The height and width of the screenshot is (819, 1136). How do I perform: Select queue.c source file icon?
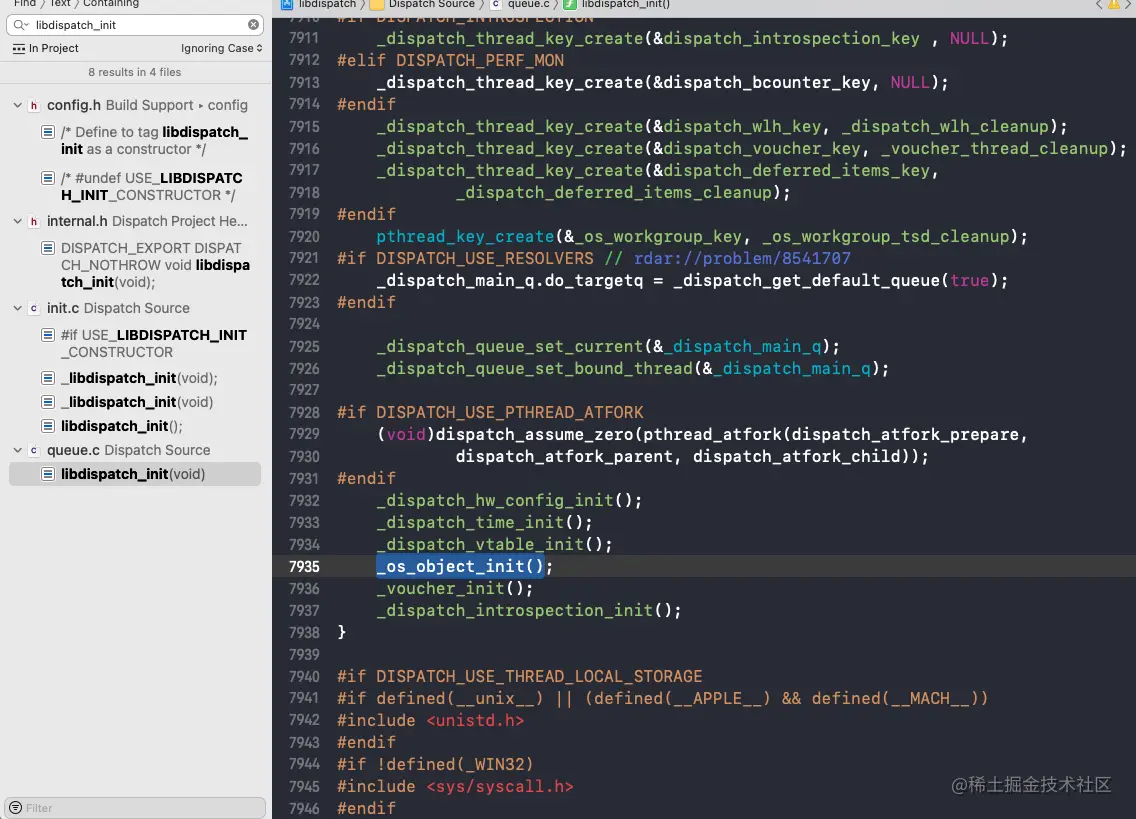click(33, 451)
